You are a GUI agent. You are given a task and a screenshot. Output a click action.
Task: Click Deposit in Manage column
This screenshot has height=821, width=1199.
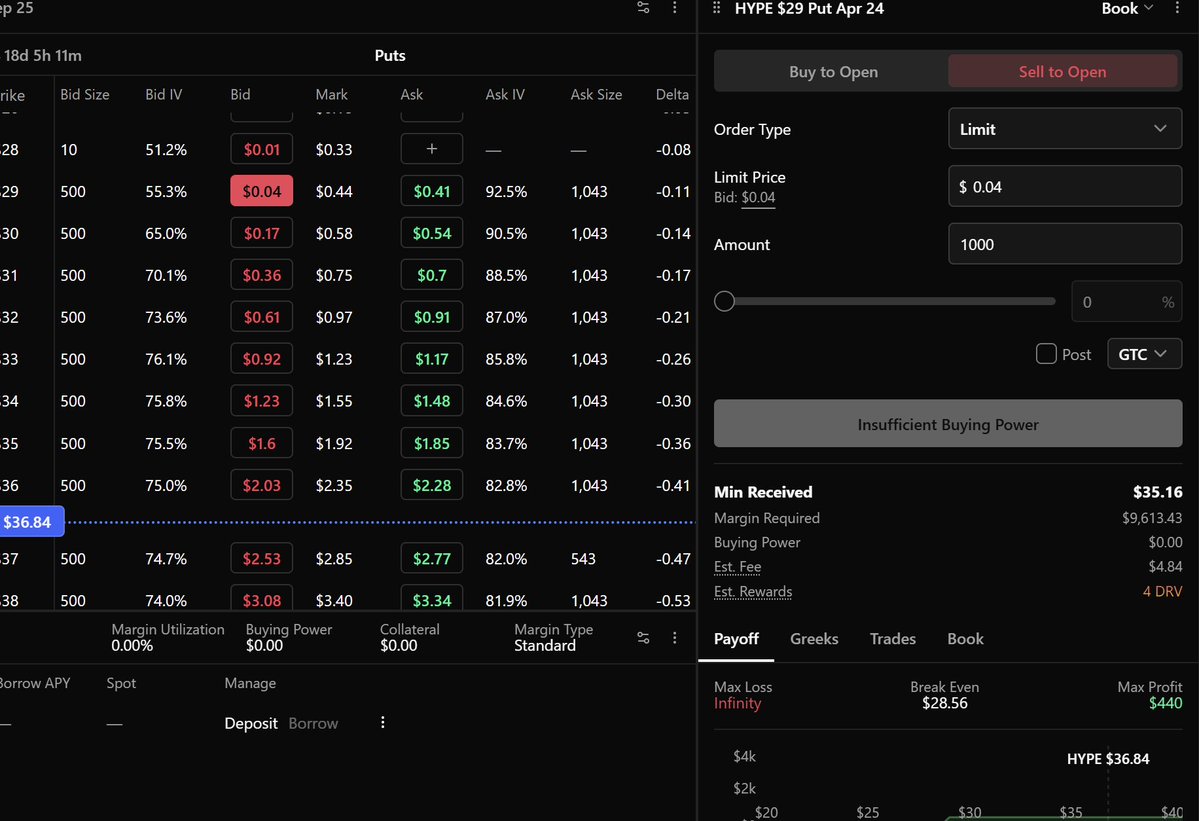[x=251, y=723]
